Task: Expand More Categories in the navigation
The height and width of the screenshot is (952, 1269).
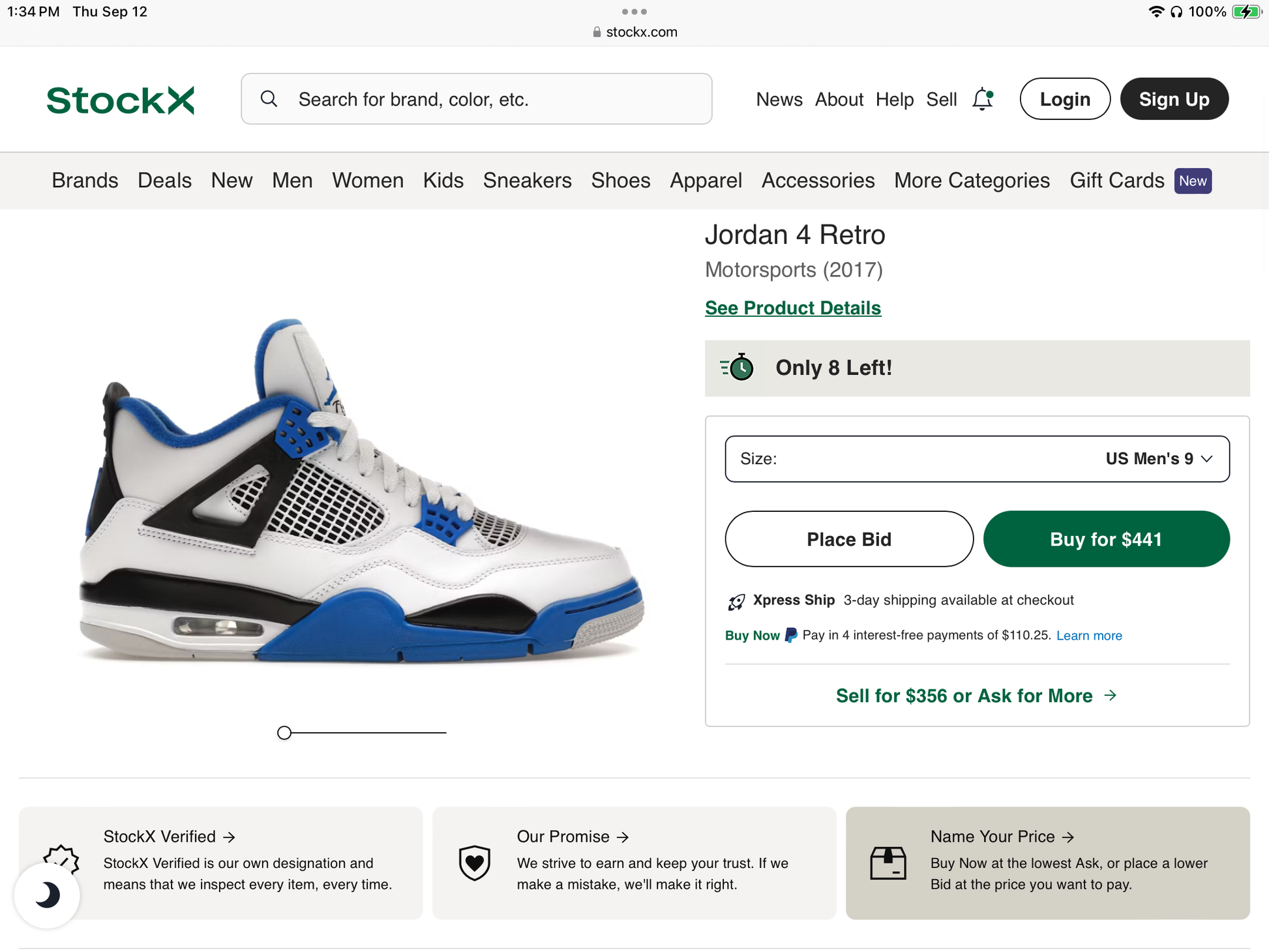Action: pos(971,181)
